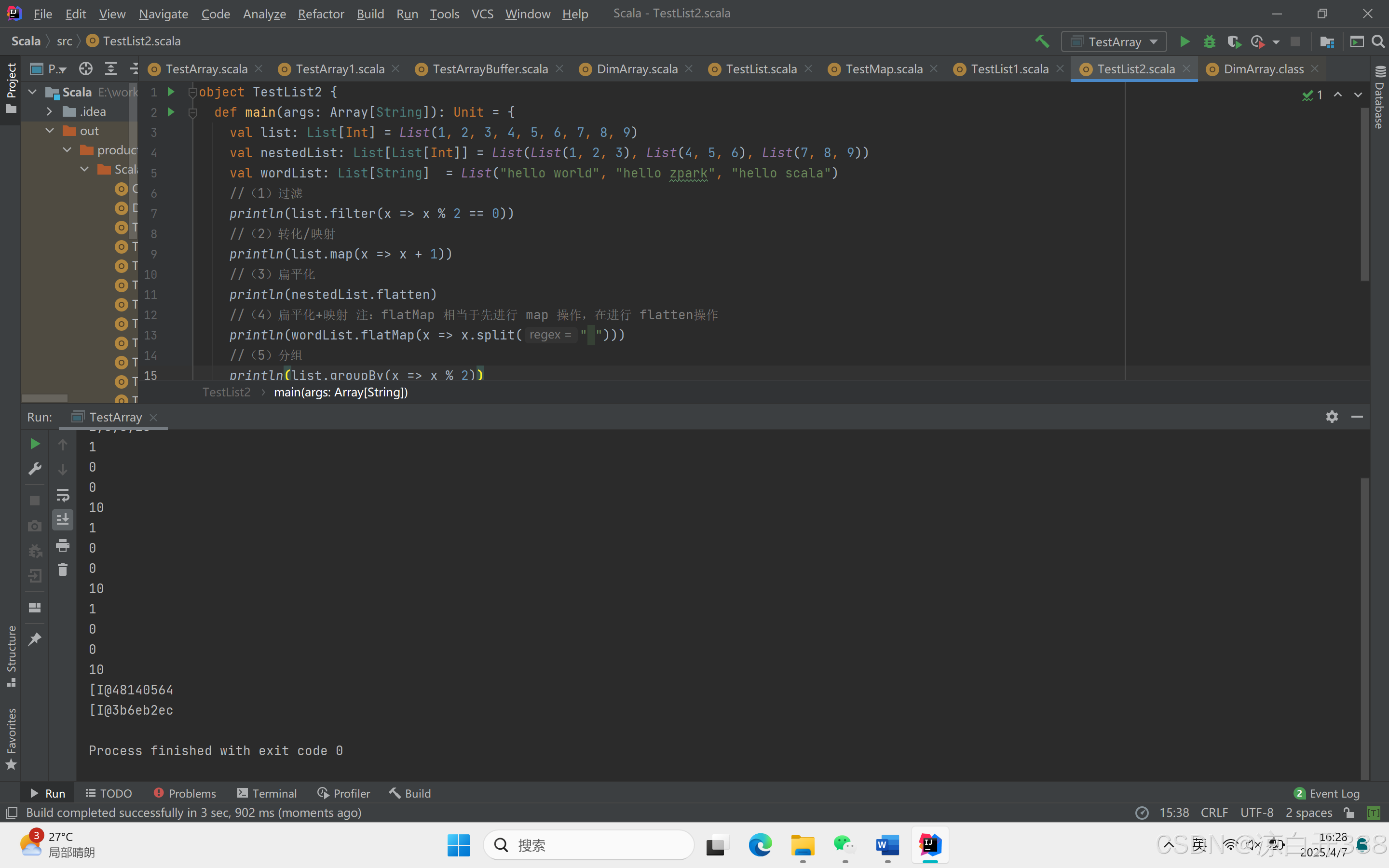This screenshot has width=1389, height=868.
Task: Click the Build project hammer icon
Action: coord(1042,41)
